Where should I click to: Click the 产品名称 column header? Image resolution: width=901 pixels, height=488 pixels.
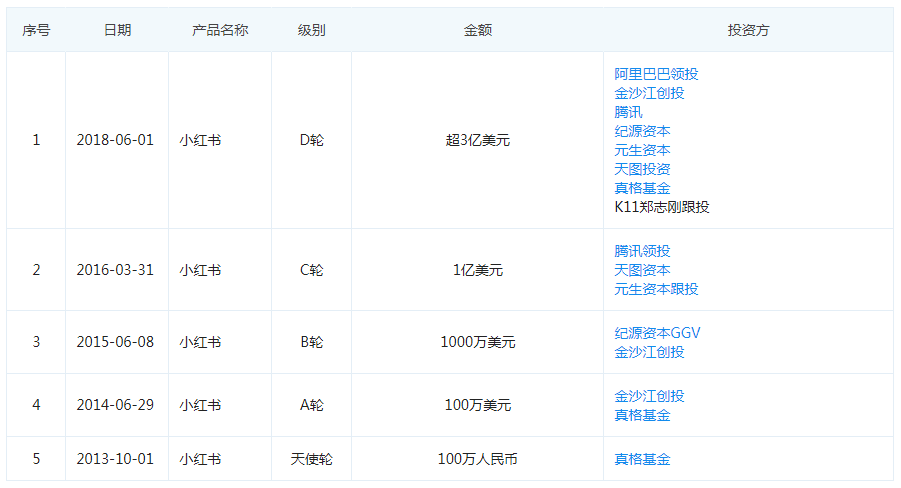coord(220,30)
